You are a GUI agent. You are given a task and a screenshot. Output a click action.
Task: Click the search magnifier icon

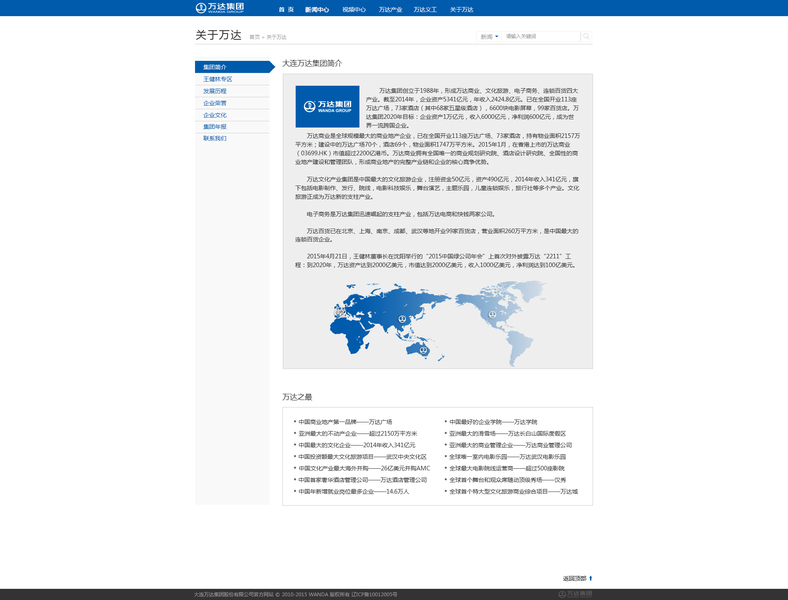click(x=586, y=36)
